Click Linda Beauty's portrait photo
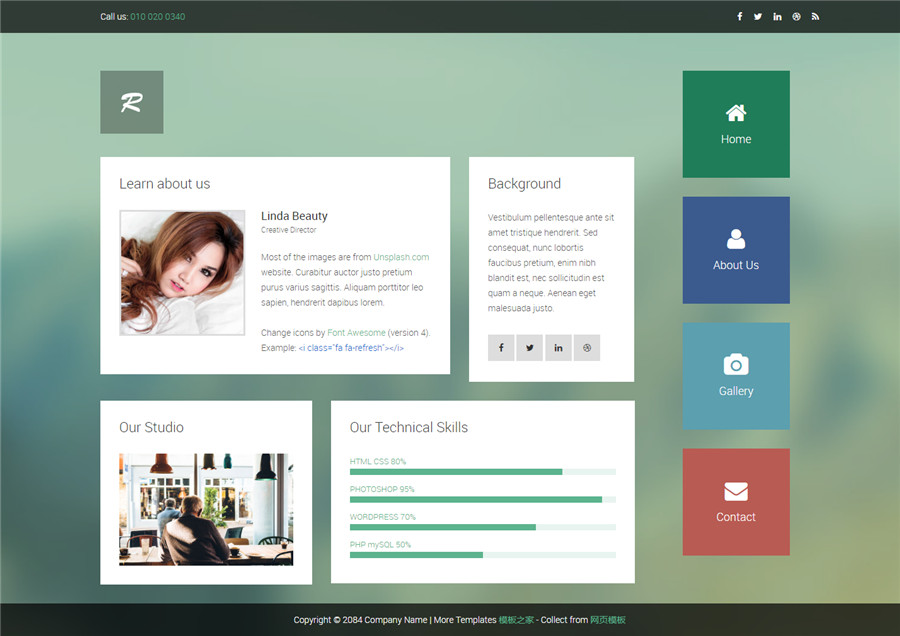 coord(182,272)
